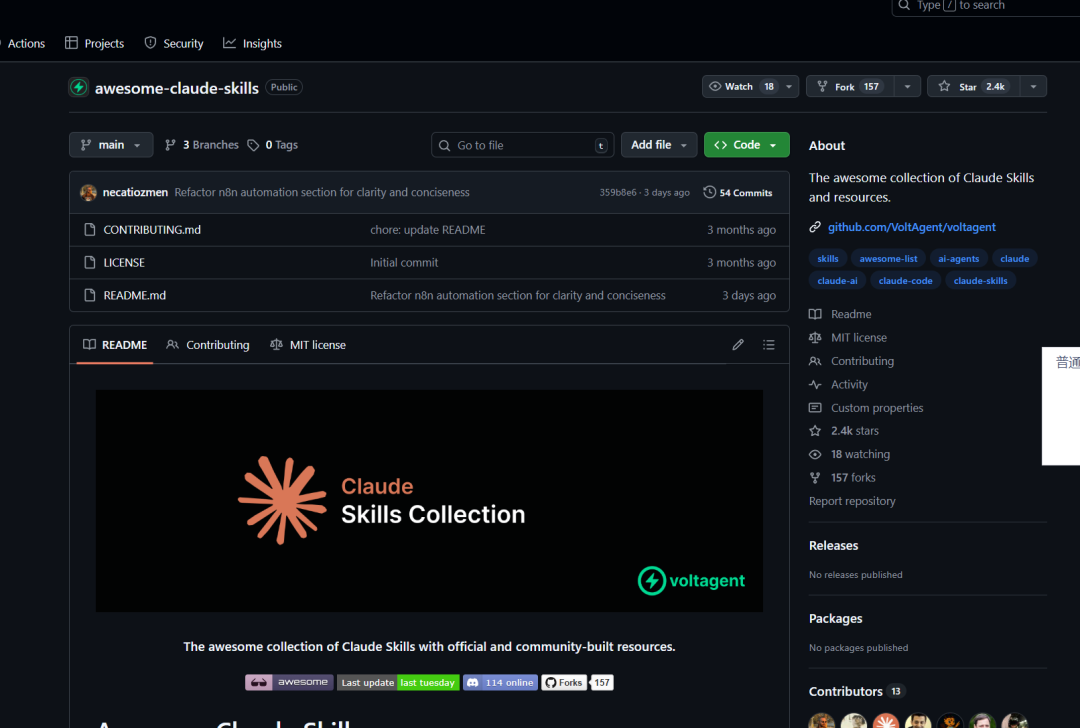1080x728 pixels.
Task: Open the latest commit message in header
Action: click(322, 192)
